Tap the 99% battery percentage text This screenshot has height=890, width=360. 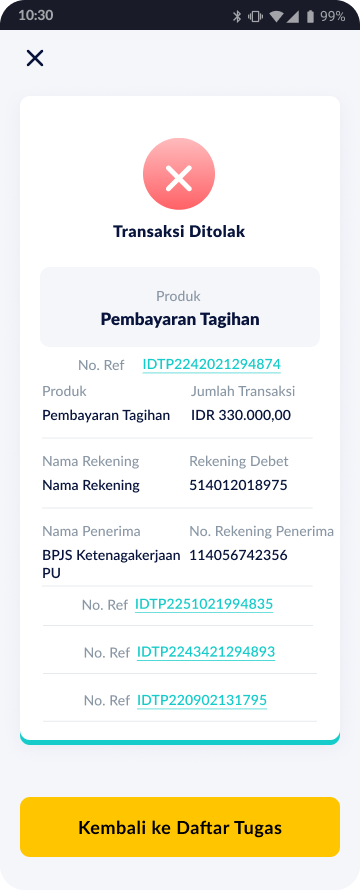tap(332, 16)
